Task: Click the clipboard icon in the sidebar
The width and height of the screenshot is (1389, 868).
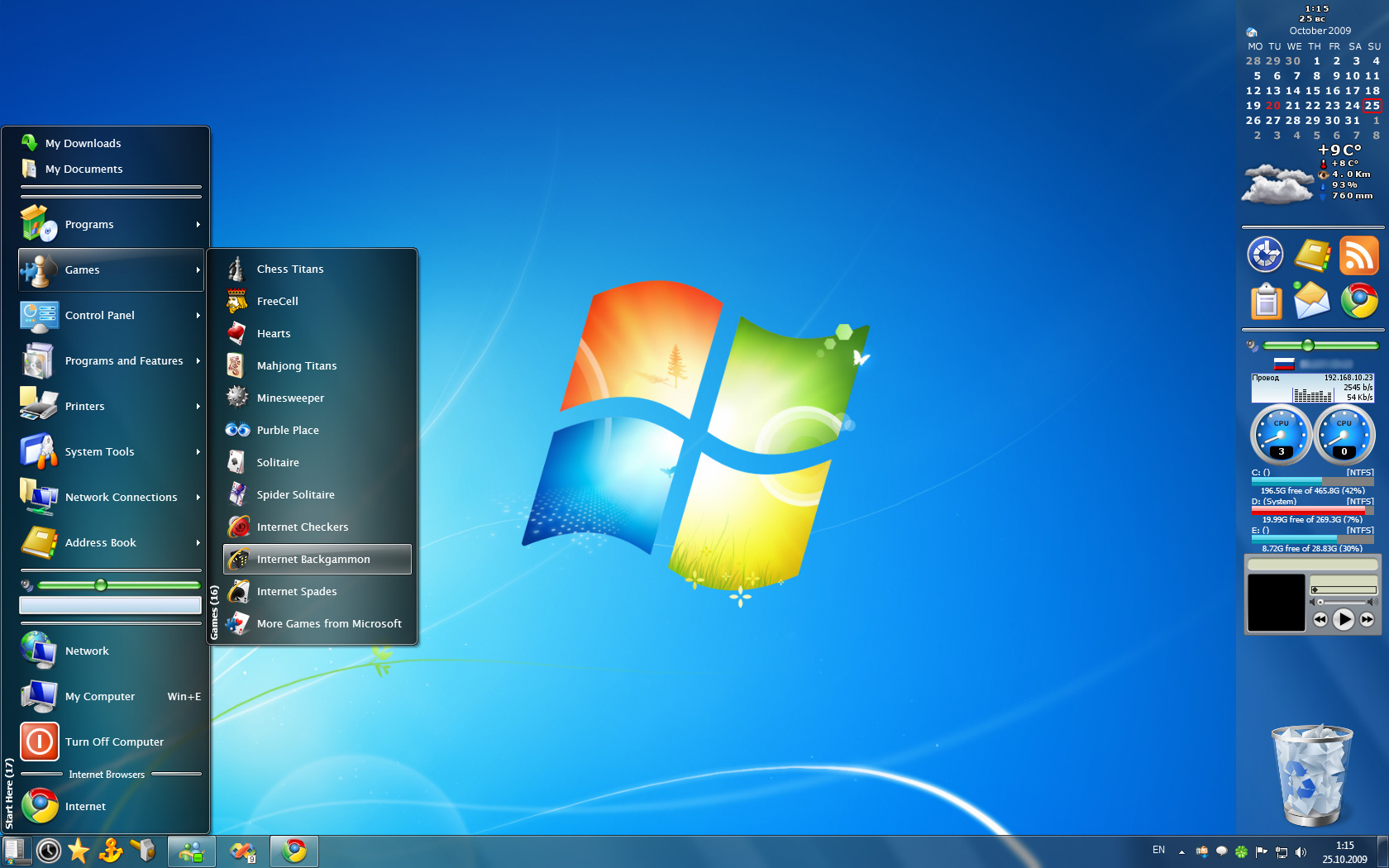Action: click(x=1266, y=302)
